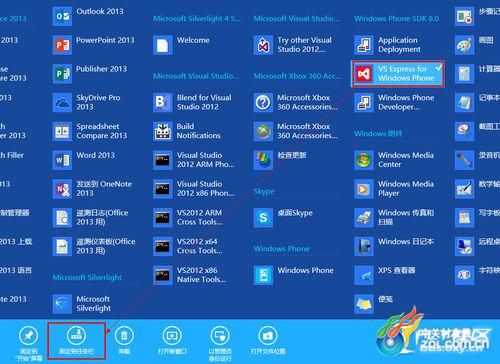Open the sound recorder microphone tile
Image resolution: width=500 pixels, height=364 pixels.
point(477,160)
